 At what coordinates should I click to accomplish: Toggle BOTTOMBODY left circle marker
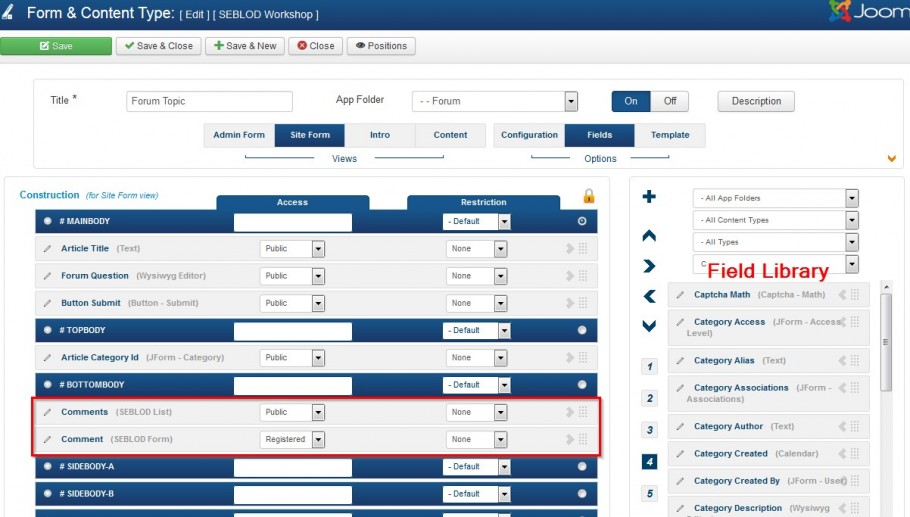click(48, 385)
